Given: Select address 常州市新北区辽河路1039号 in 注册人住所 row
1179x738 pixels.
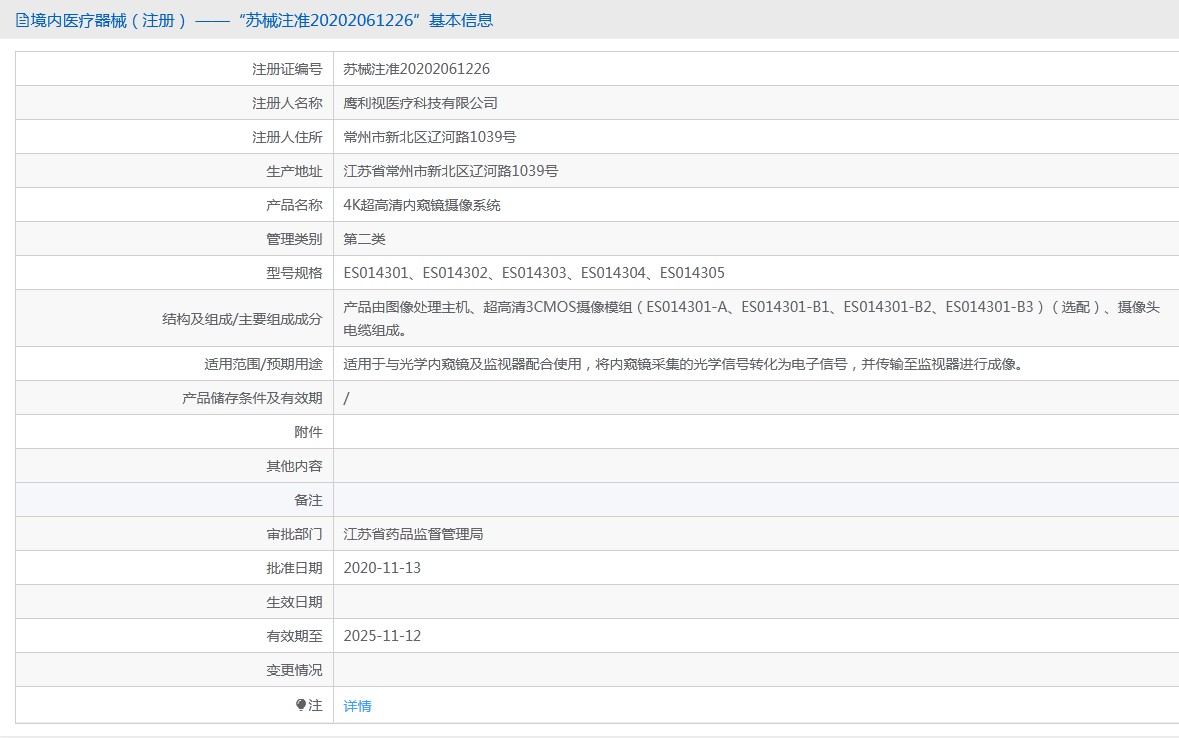Looking at the screenshot, I should [x=430, y=137].
